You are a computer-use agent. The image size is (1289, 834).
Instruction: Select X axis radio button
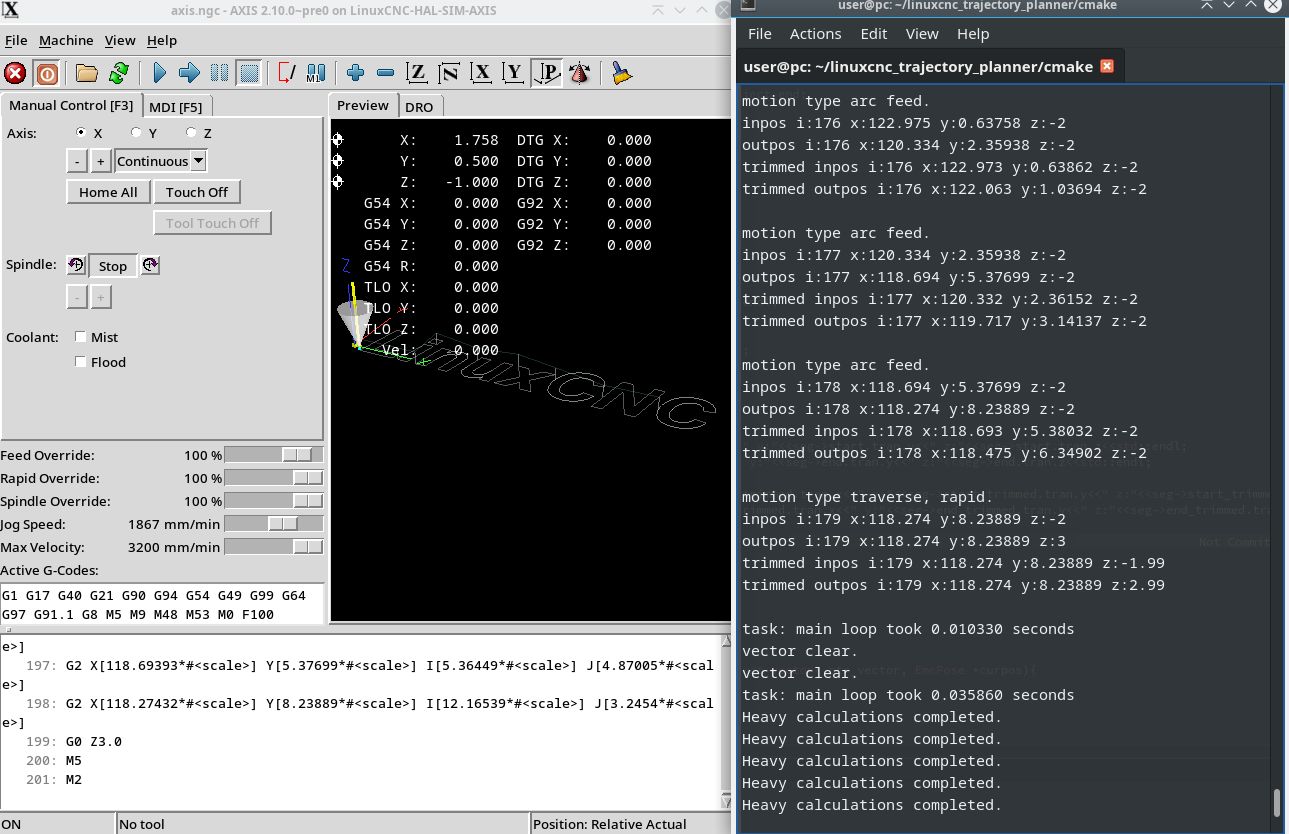point(82,133)
